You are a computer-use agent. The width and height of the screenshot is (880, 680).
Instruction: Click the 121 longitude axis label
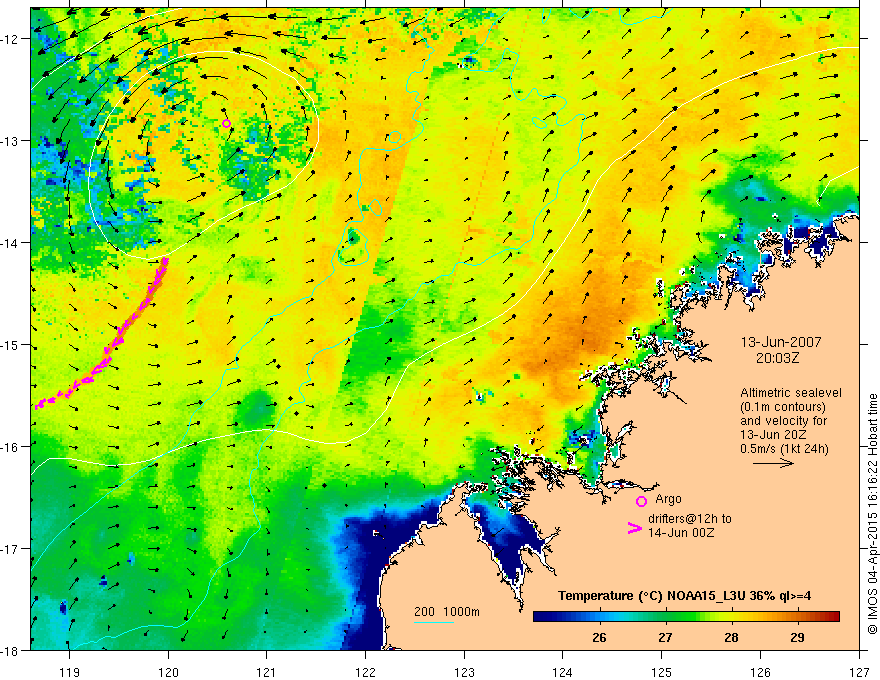click(267, 672)
